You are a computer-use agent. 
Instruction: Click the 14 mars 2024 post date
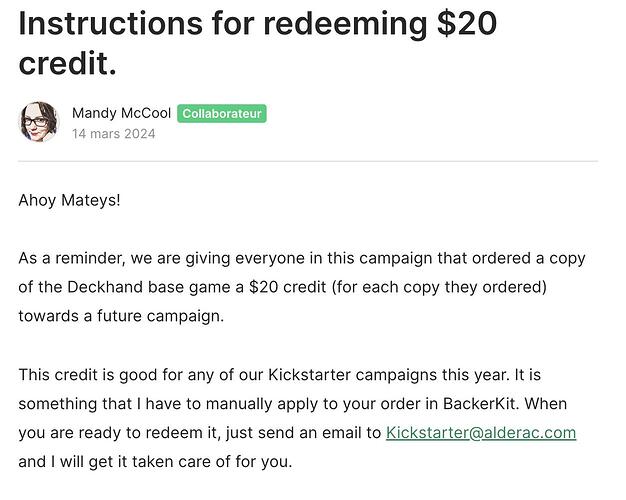pyautogui.click(x=113, y=134)
